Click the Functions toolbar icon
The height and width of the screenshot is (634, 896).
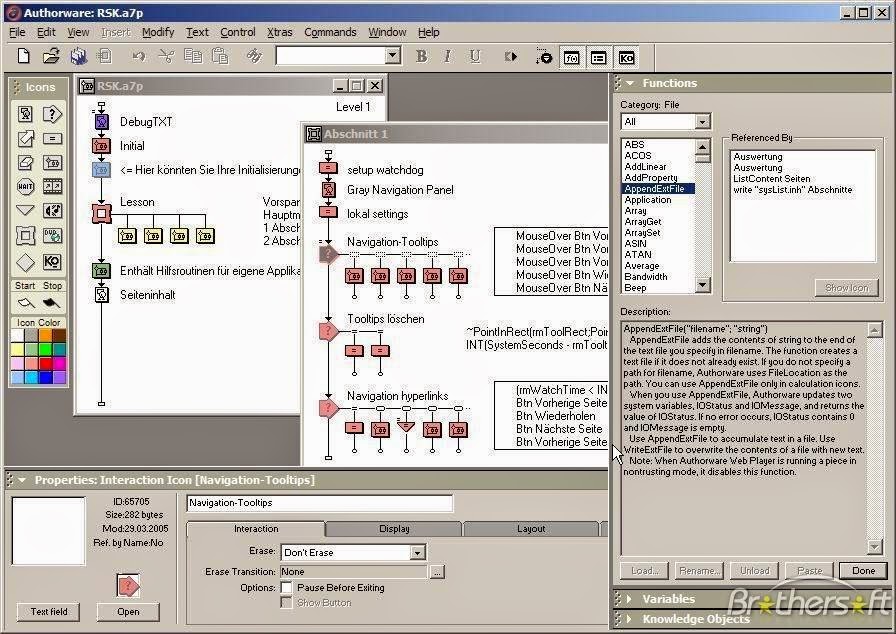click(570, 57)
